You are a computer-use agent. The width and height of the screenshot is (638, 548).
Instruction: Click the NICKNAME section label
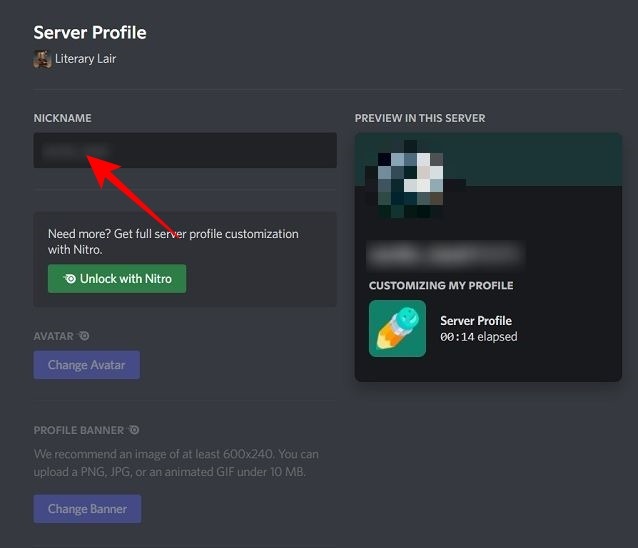(x=63, y=118)
